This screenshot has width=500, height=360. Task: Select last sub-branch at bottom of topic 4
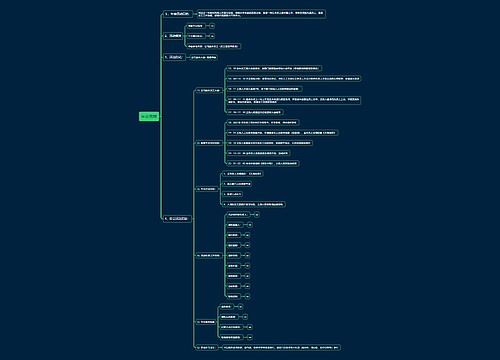207,347
